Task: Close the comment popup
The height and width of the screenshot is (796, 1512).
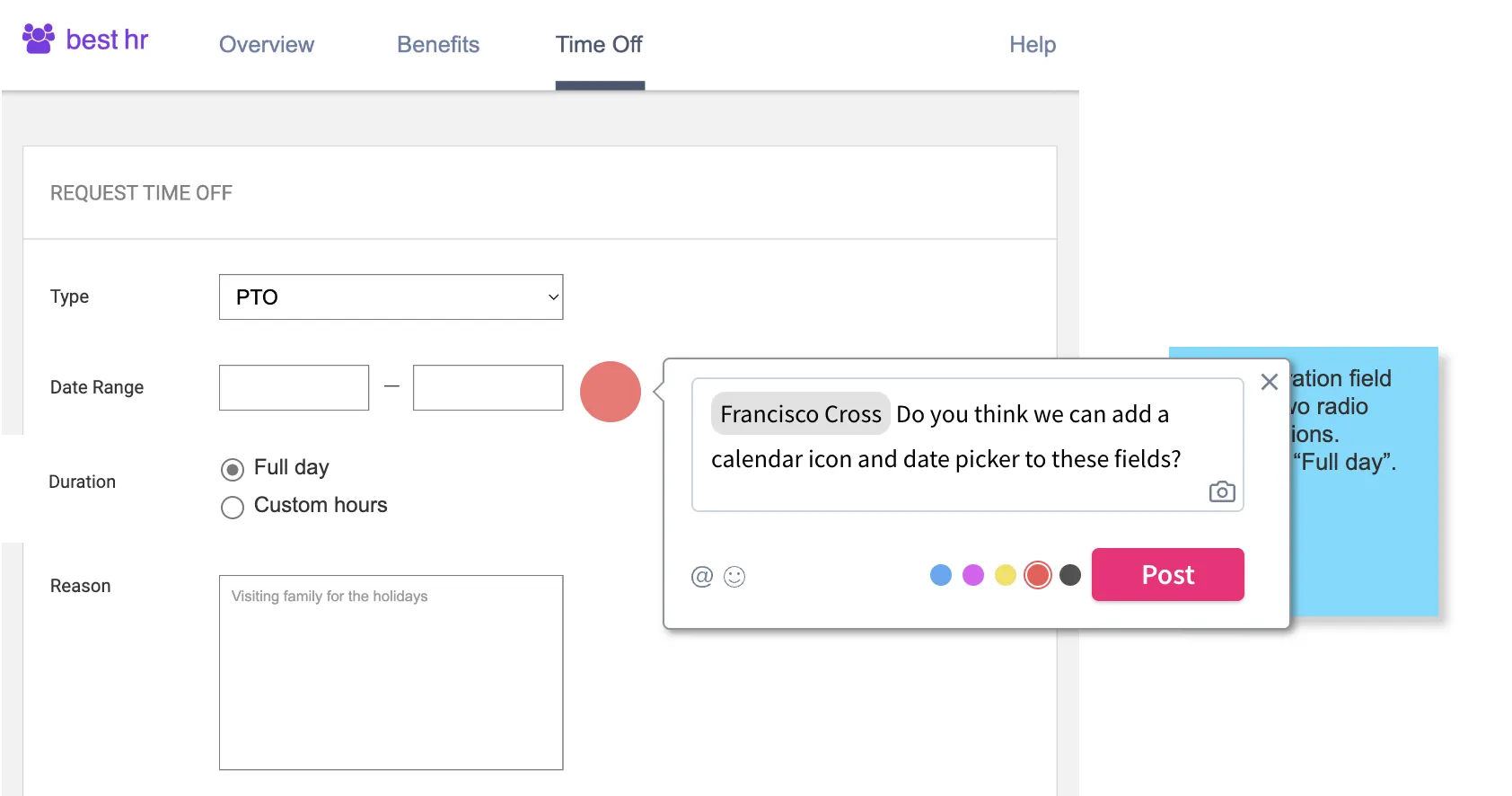Action: tap(1269, 383)
